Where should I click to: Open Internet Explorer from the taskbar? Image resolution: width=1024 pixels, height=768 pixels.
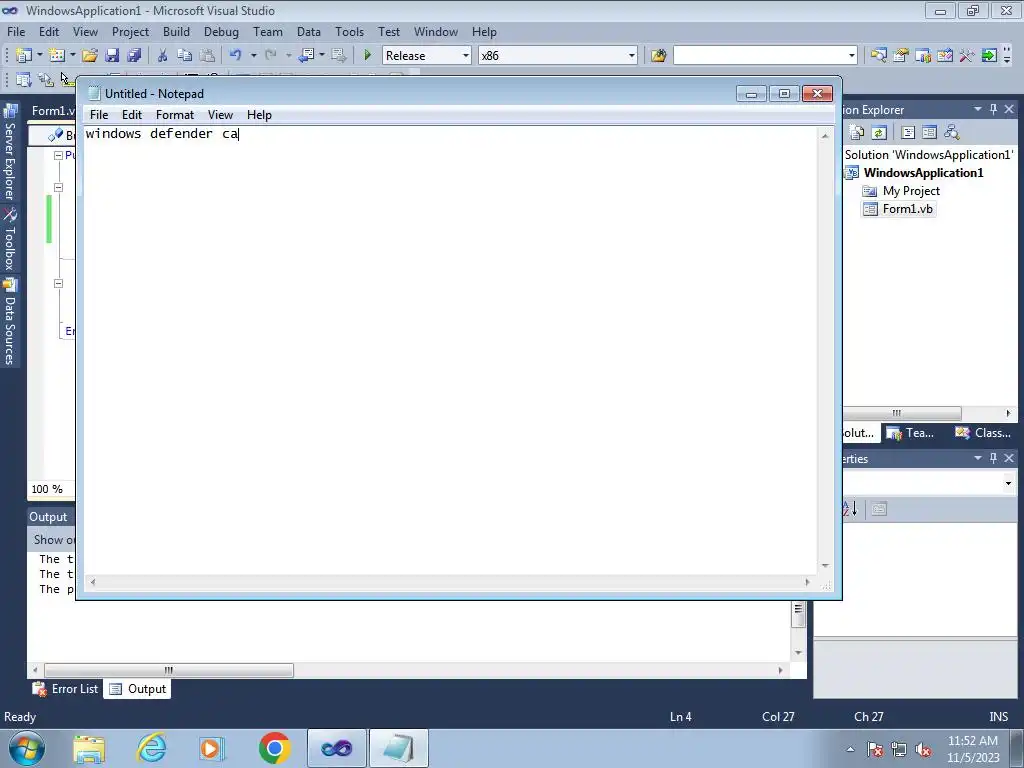pos(151,748)
